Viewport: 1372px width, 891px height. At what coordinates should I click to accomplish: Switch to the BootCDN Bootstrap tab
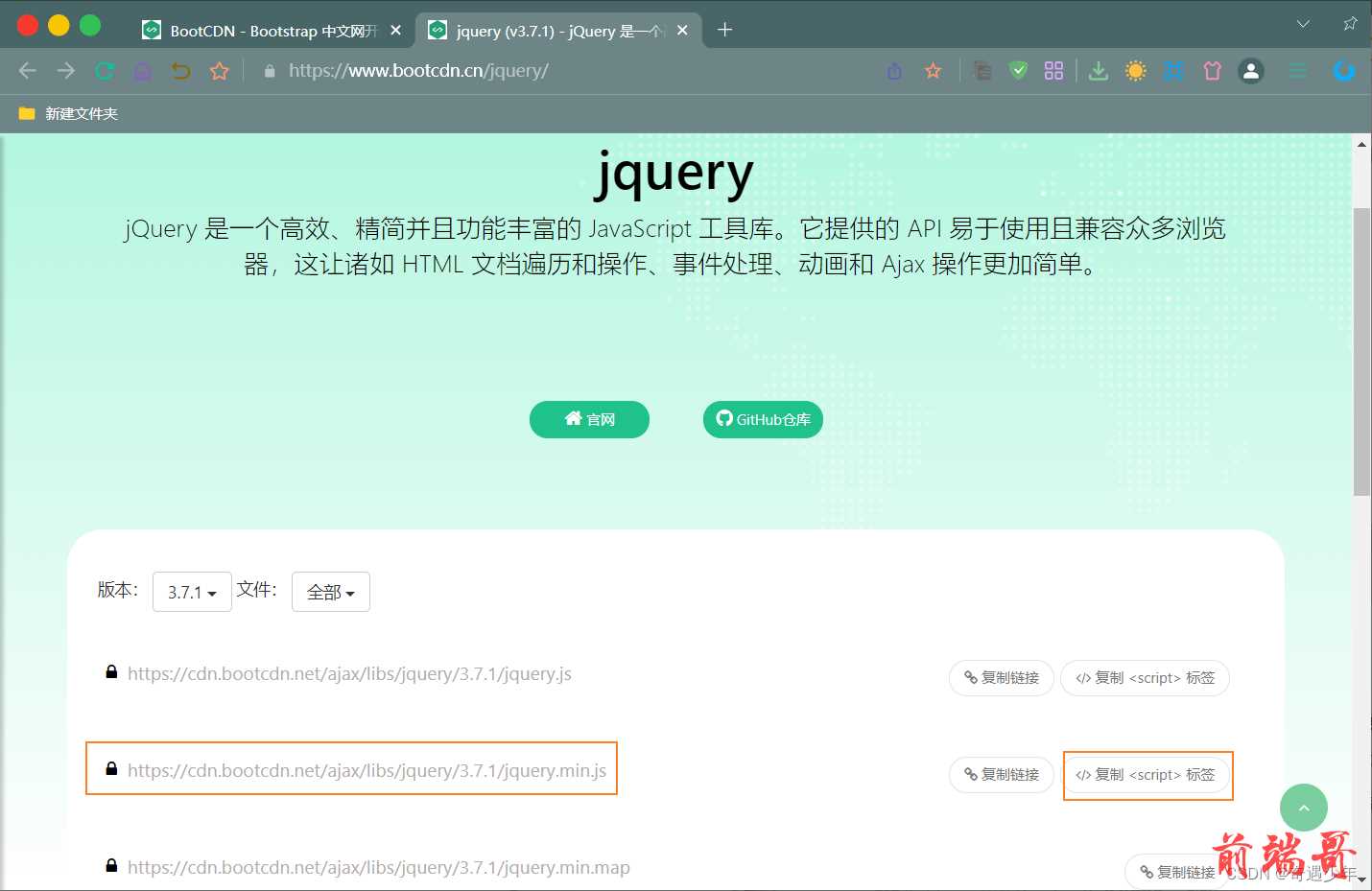point(272,31)
